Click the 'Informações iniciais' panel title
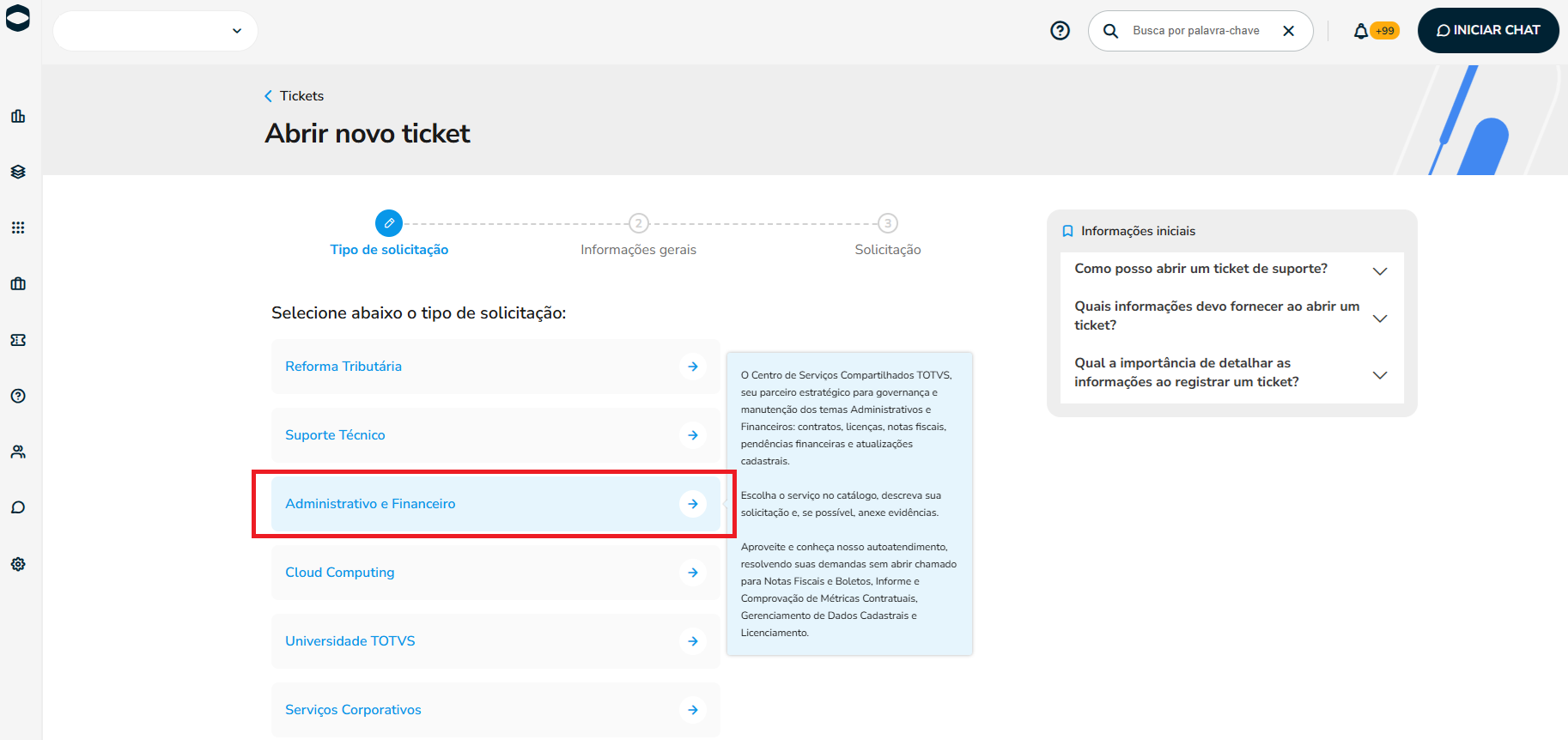1568x740 pixels. coord(1138,231)
